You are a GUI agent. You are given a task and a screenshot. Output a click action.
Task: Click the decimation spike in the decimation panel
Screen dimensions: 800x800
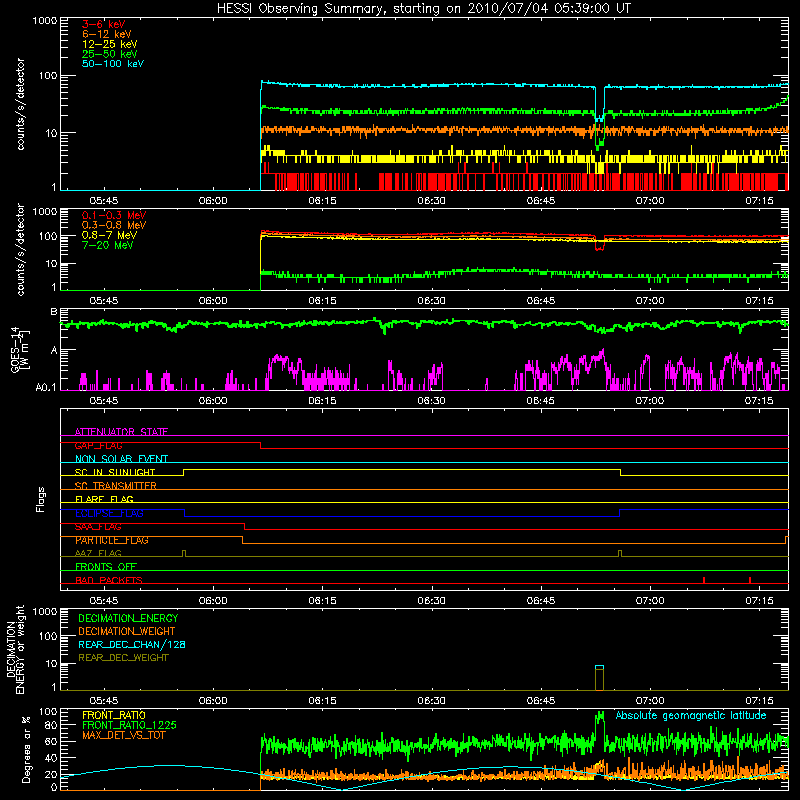coord(599,678)
